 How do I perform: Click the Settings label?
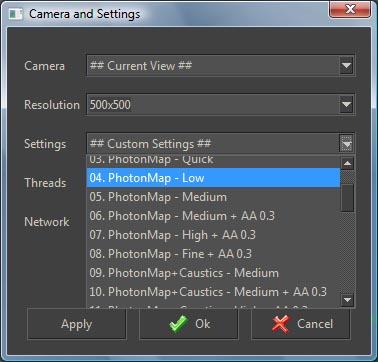tap(45, 144)
